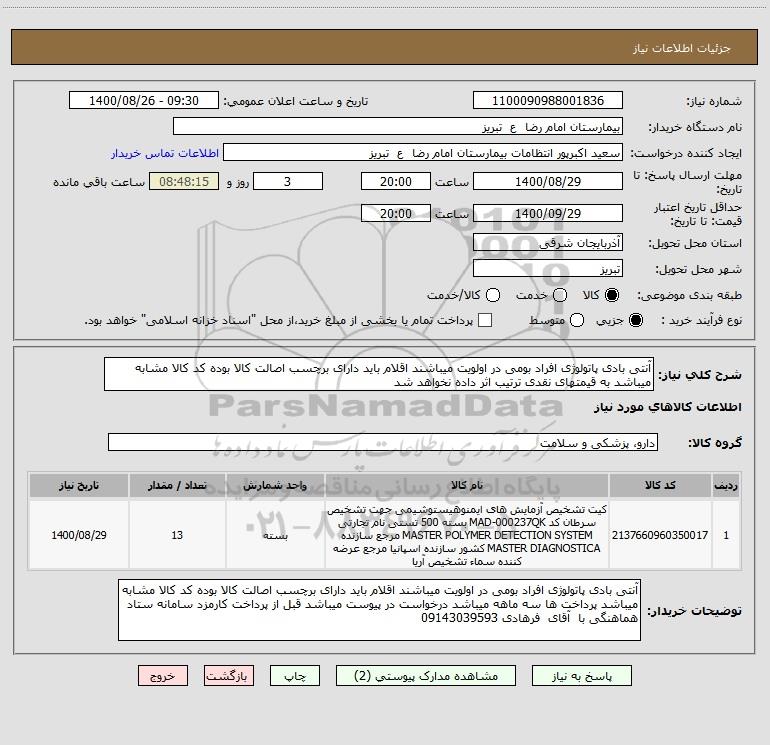The image size is (770, 745).
Task: Select the جزیی purchase type radio
Action: 635,320
